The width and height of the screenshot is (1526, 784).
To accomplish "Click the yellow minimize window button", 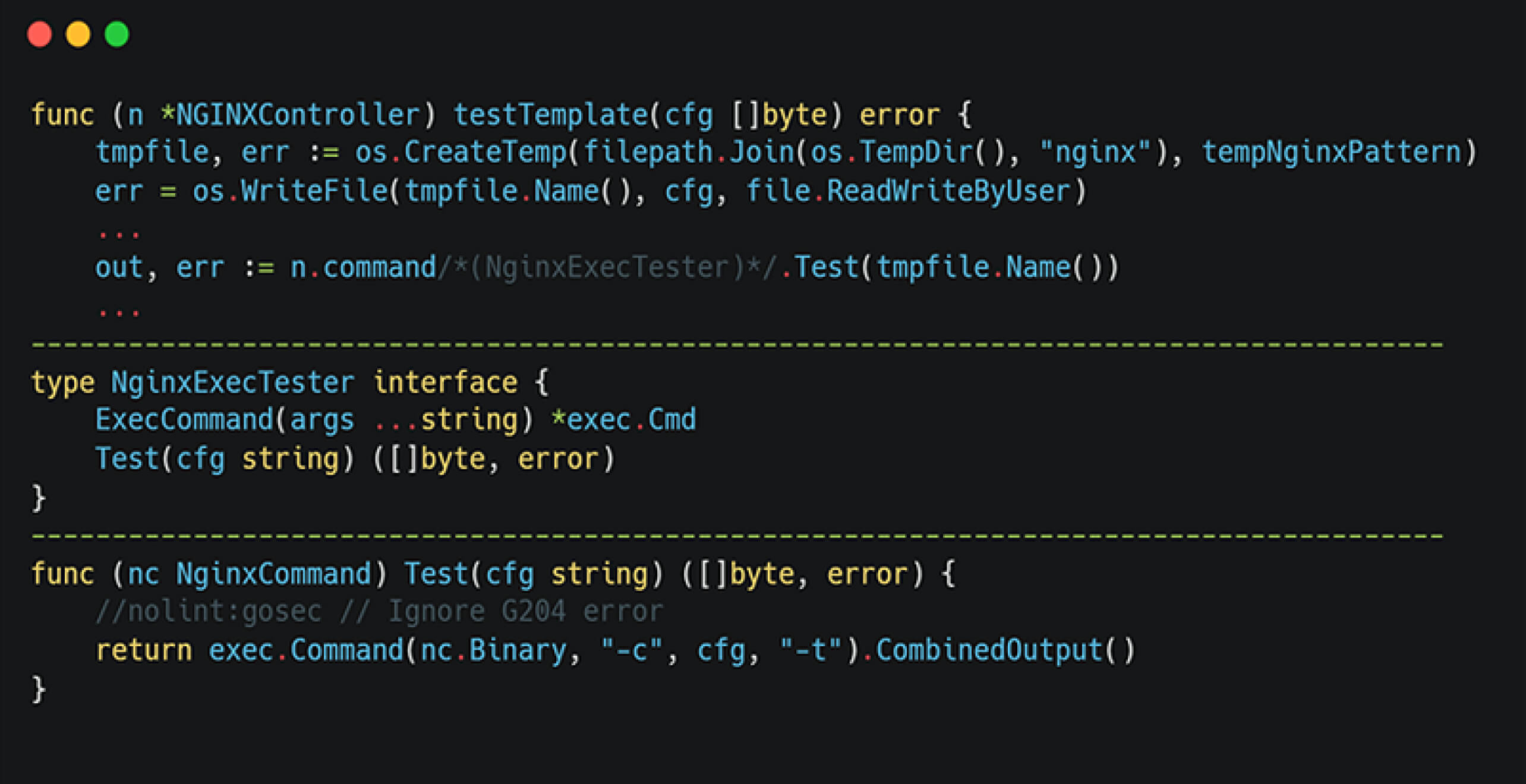I will point(78,34).
